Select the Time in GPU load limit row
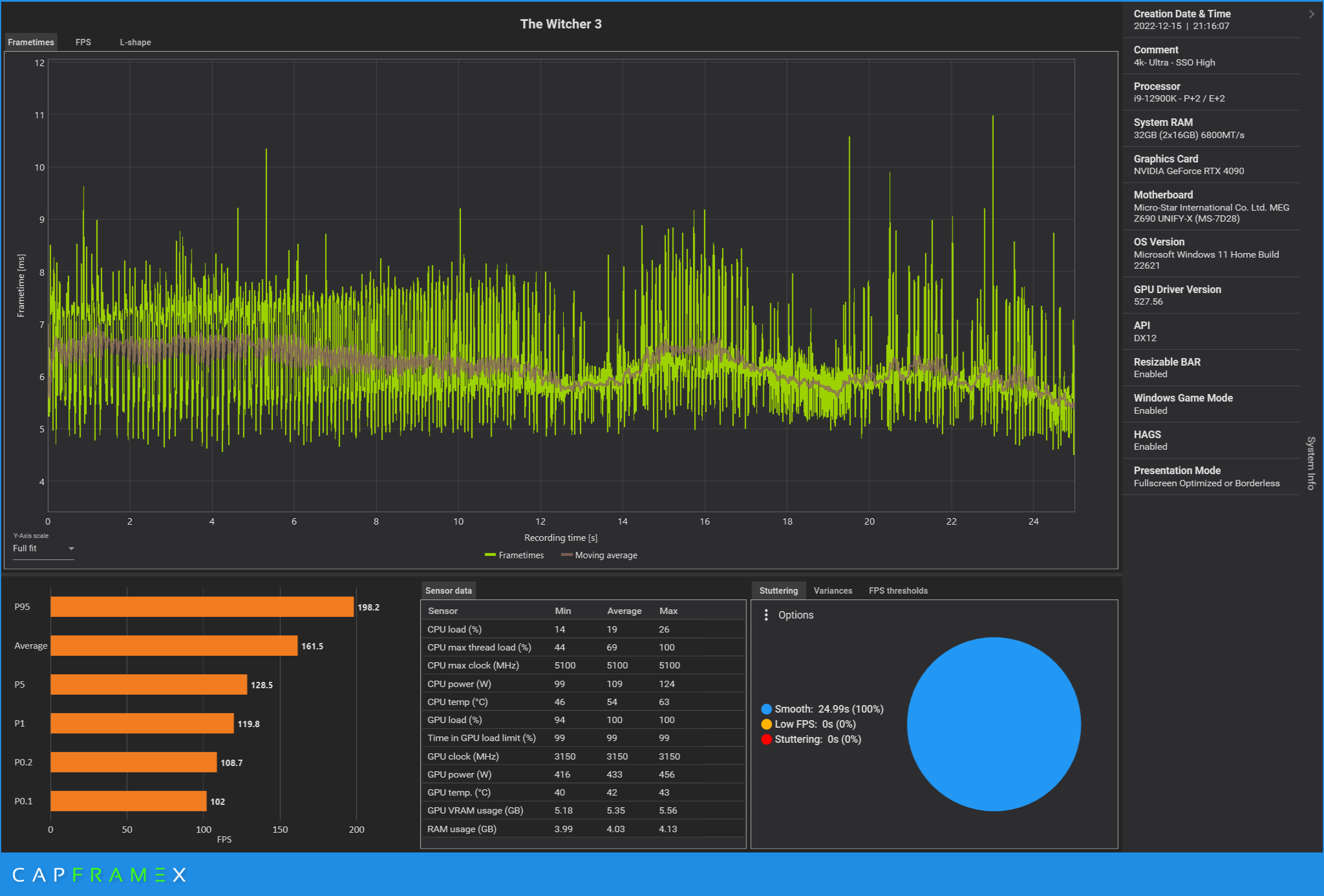Screen dimensions: 1324x896 (x=583, y=738)
